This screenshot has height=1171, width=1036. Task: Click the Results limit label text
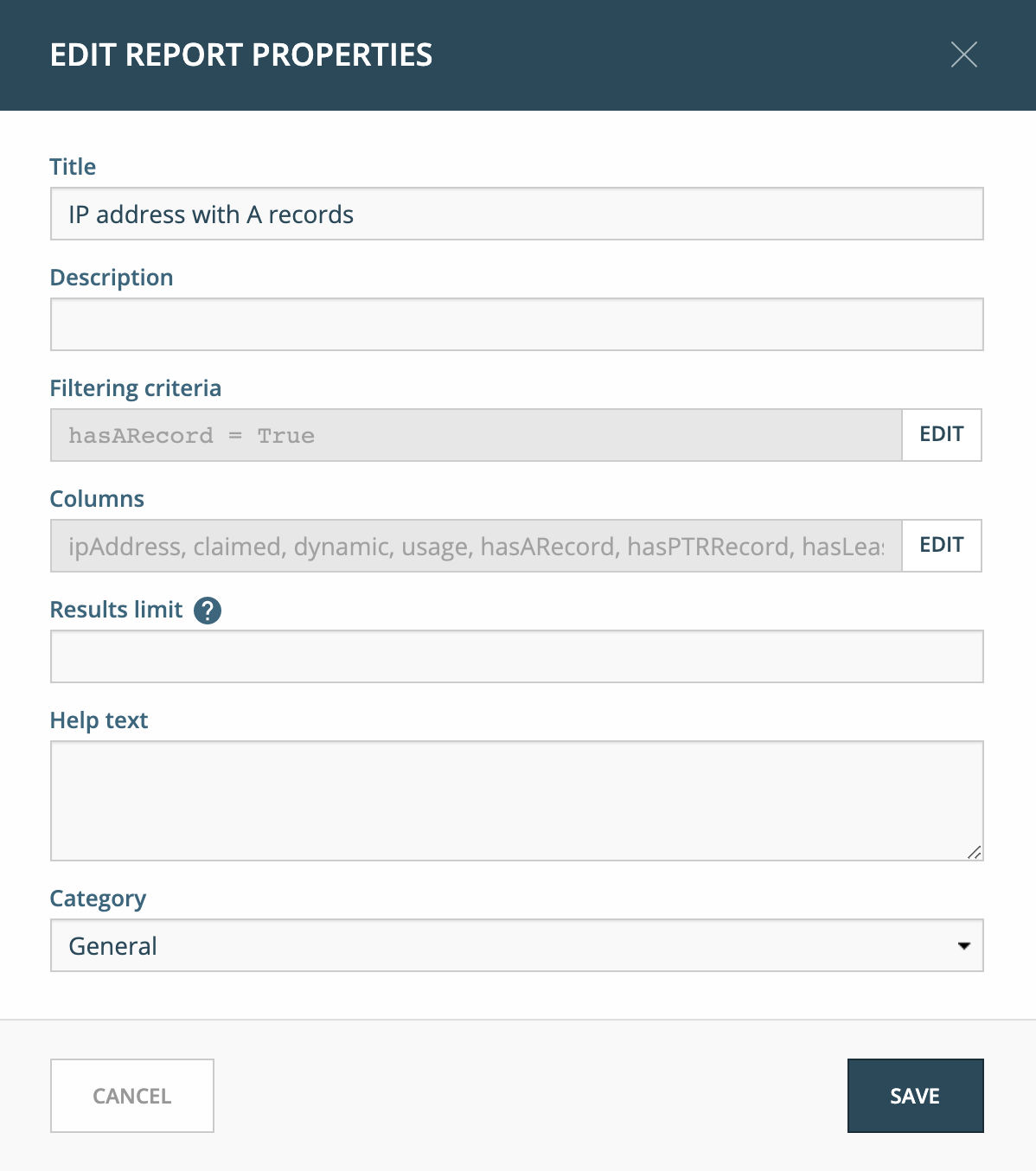[x=117, y=610]
